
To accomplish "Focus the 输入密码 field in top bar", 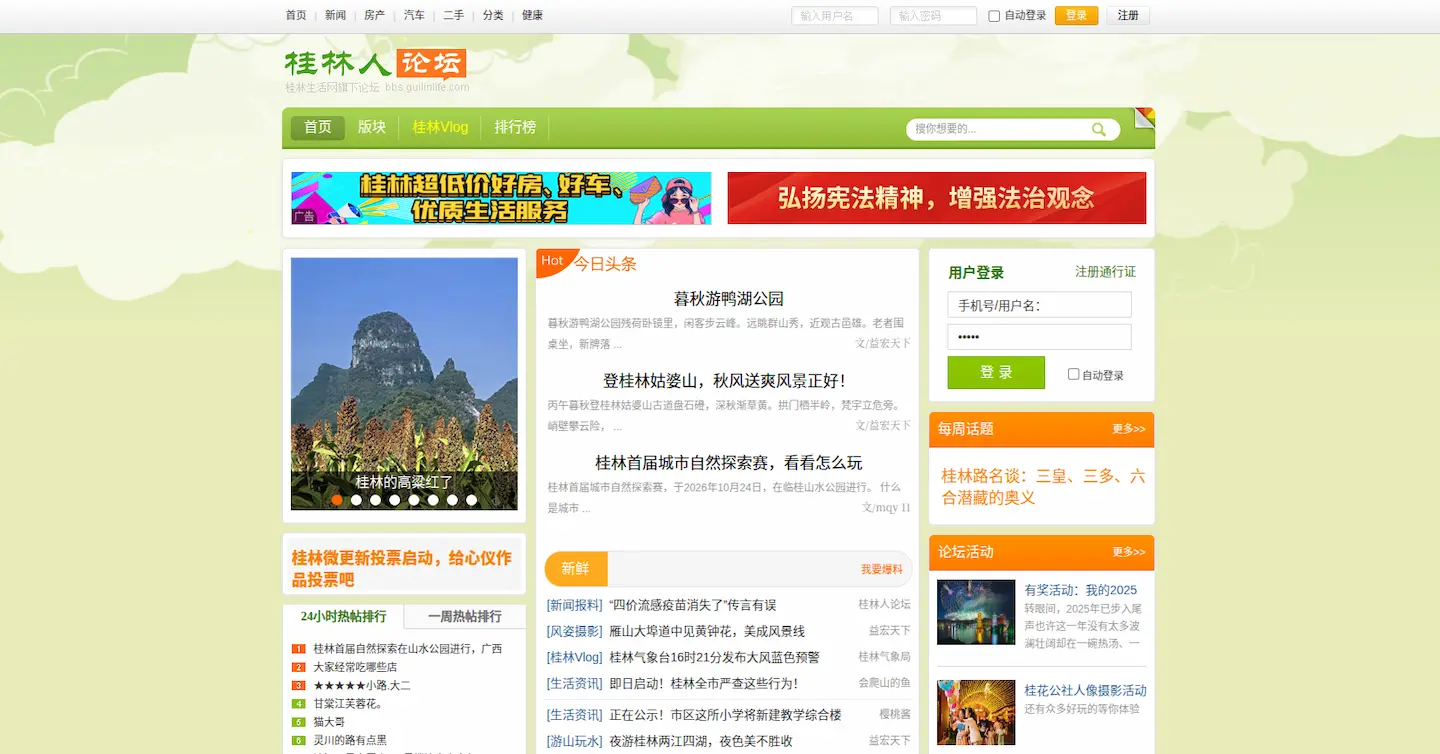I will click(x=933, y=16).
